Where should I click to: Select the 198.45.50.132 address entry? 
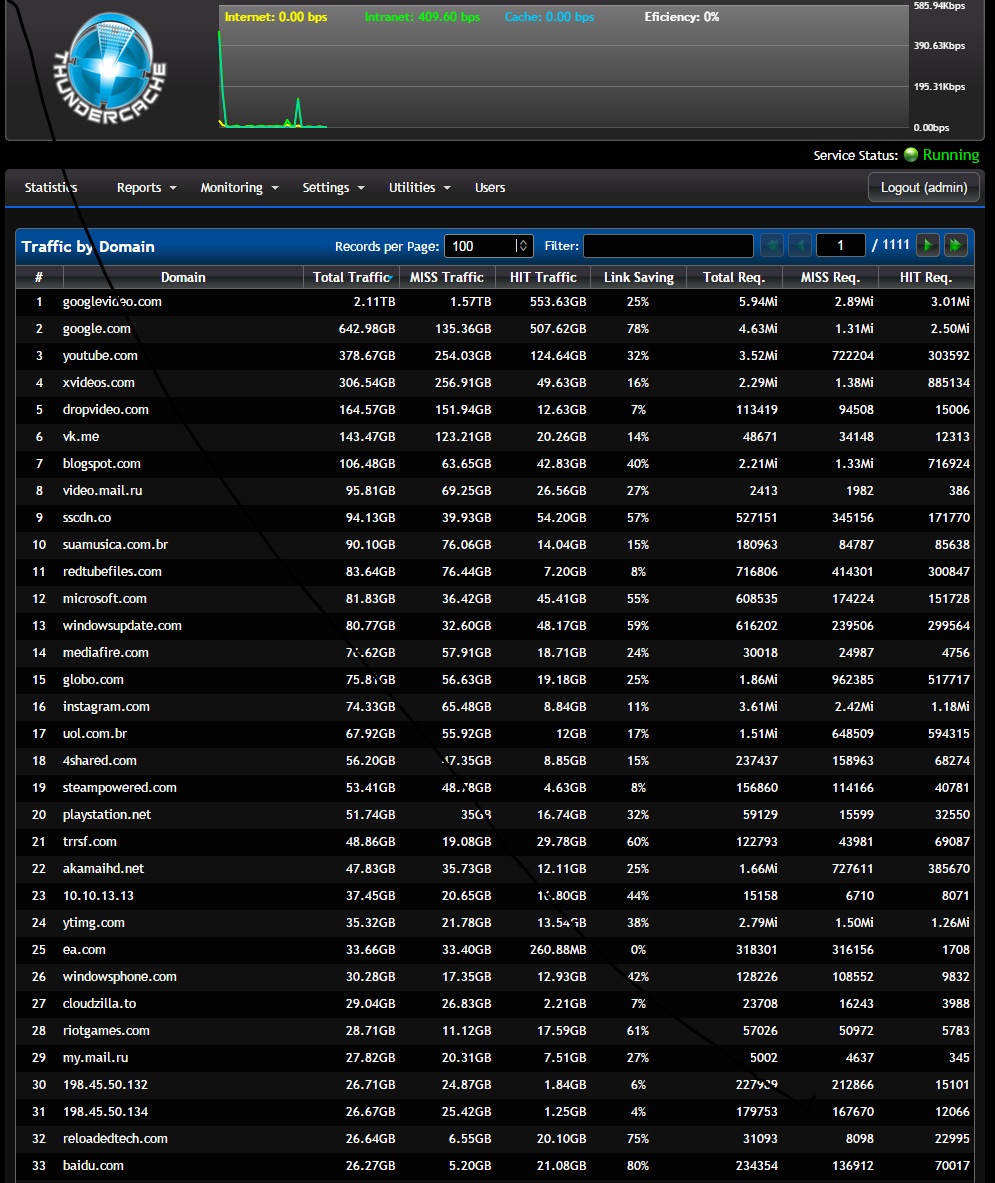tap(105, 1085)
